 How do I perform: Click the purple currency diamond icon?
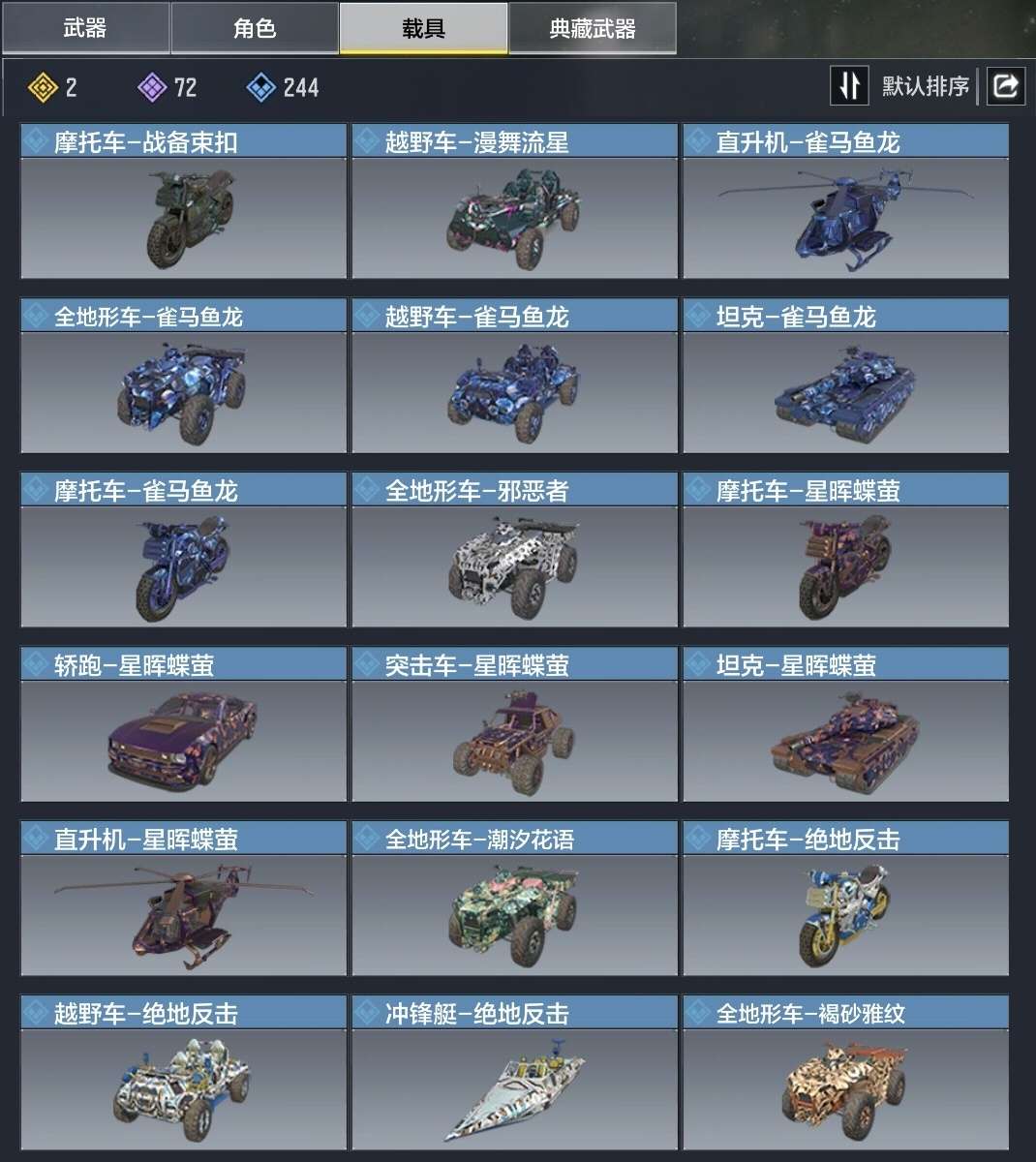pos(153,88)
